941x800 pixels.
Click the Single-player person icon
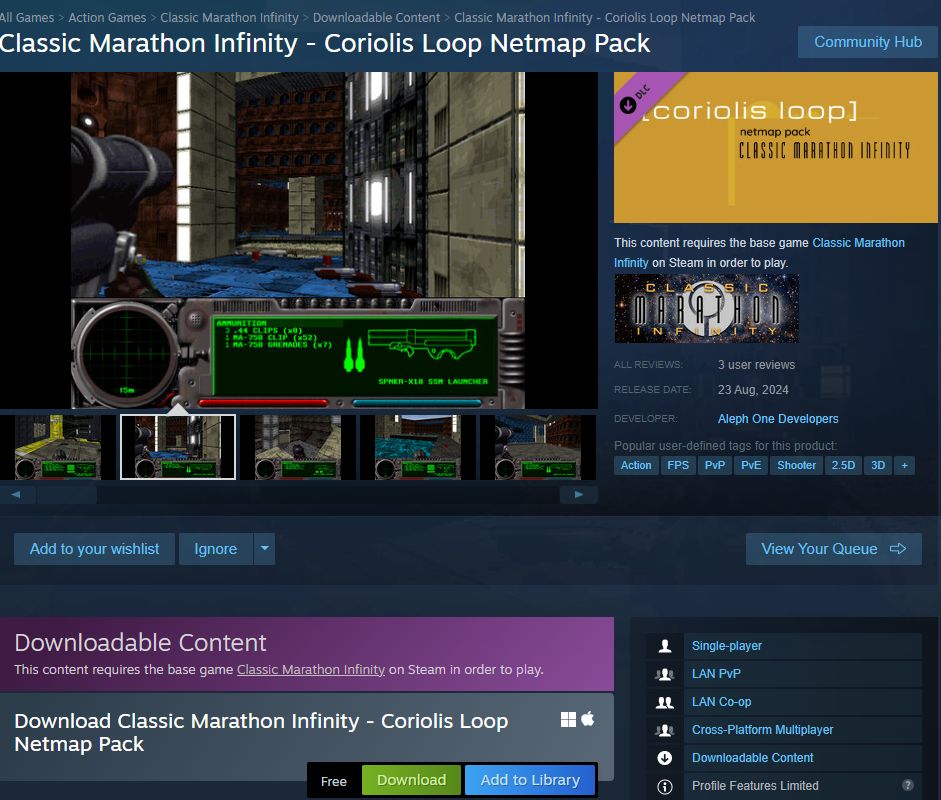[x=664, y=646]
